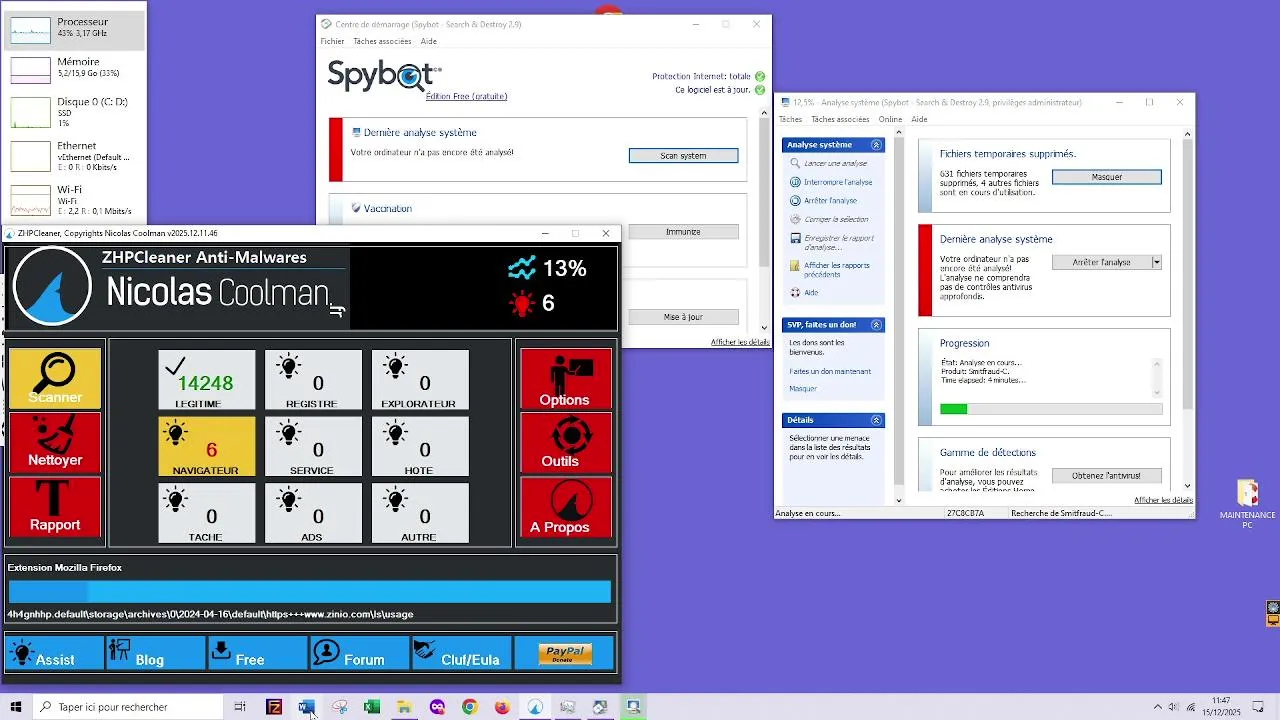Viewport: 1280px width, 720px height.
Task: Select the ADS results tile
Action: [313, 513]
